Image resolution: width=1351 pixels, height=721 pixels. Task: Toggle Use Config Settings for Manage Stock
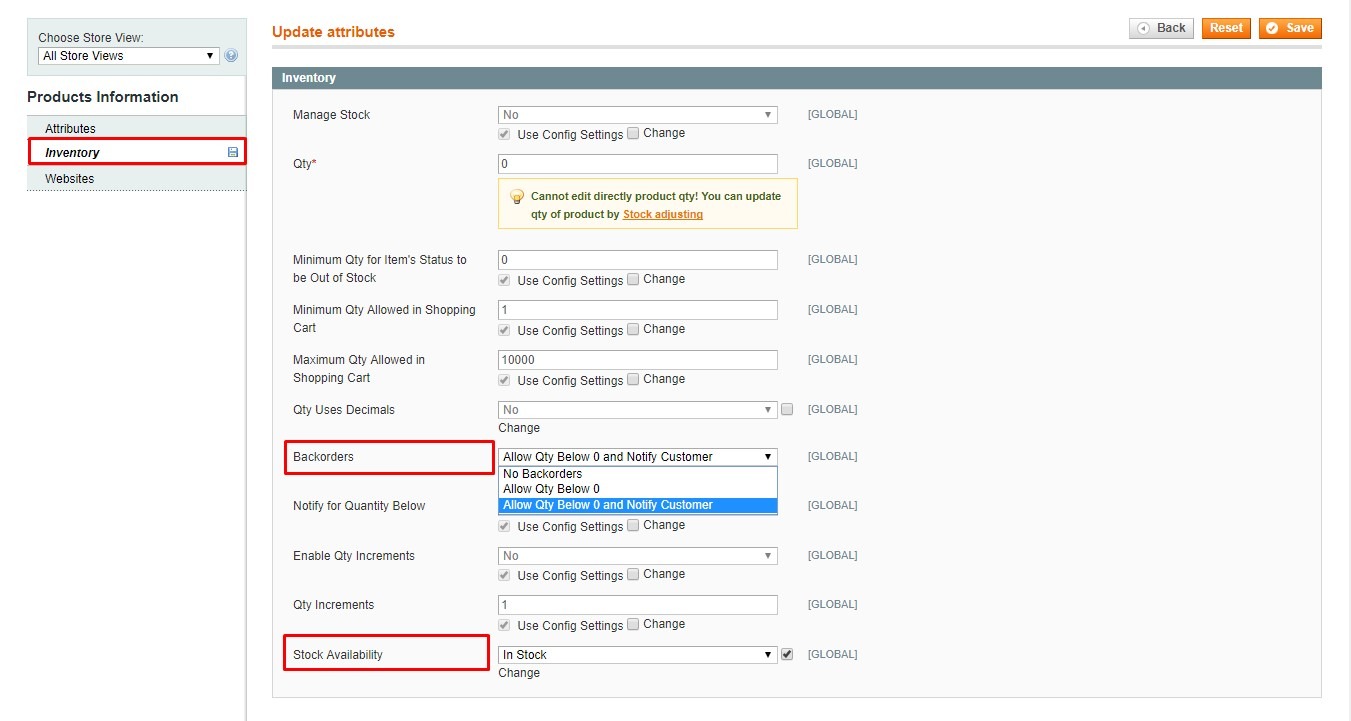(x=505, y=134)
